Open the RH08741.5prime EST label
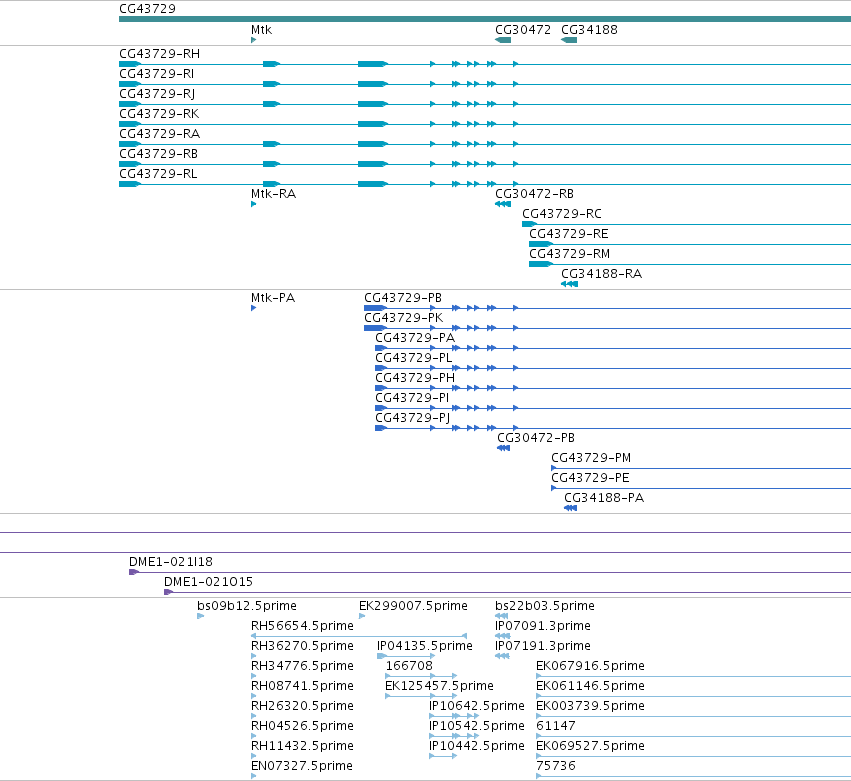851x781 pixels. pyautogui.click(x=302, y=687)
